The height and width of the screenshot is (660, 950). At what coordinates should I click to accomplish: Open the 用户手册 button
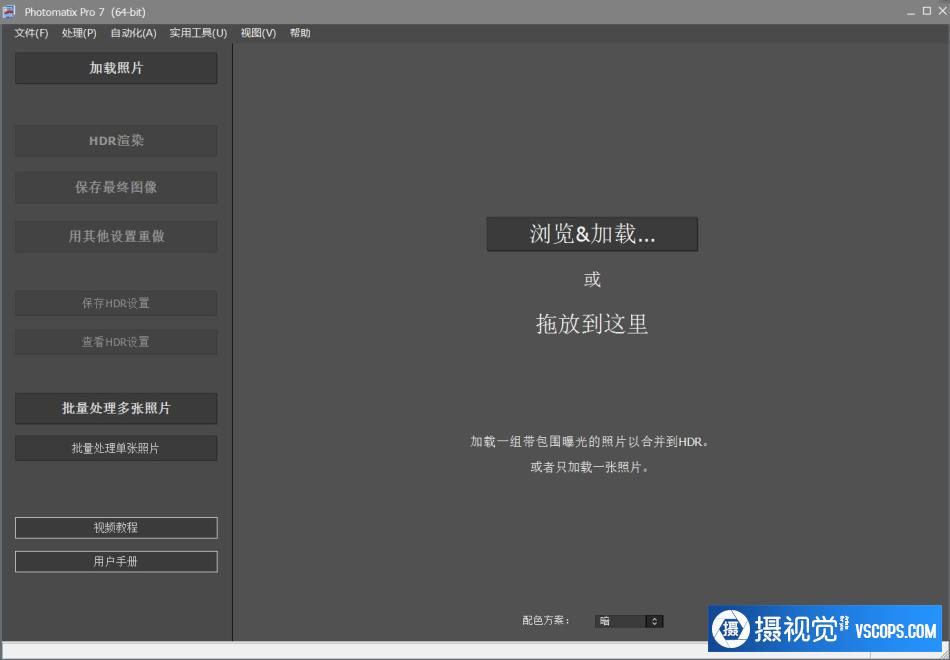coord(116,562)
